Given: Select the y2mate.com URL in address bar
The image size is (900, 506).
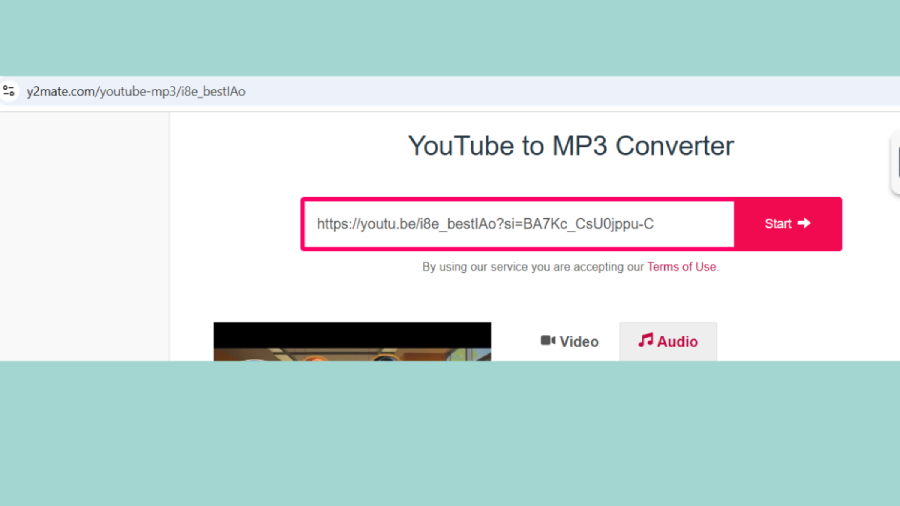Looking at the screenshot, I should [136, 92].
